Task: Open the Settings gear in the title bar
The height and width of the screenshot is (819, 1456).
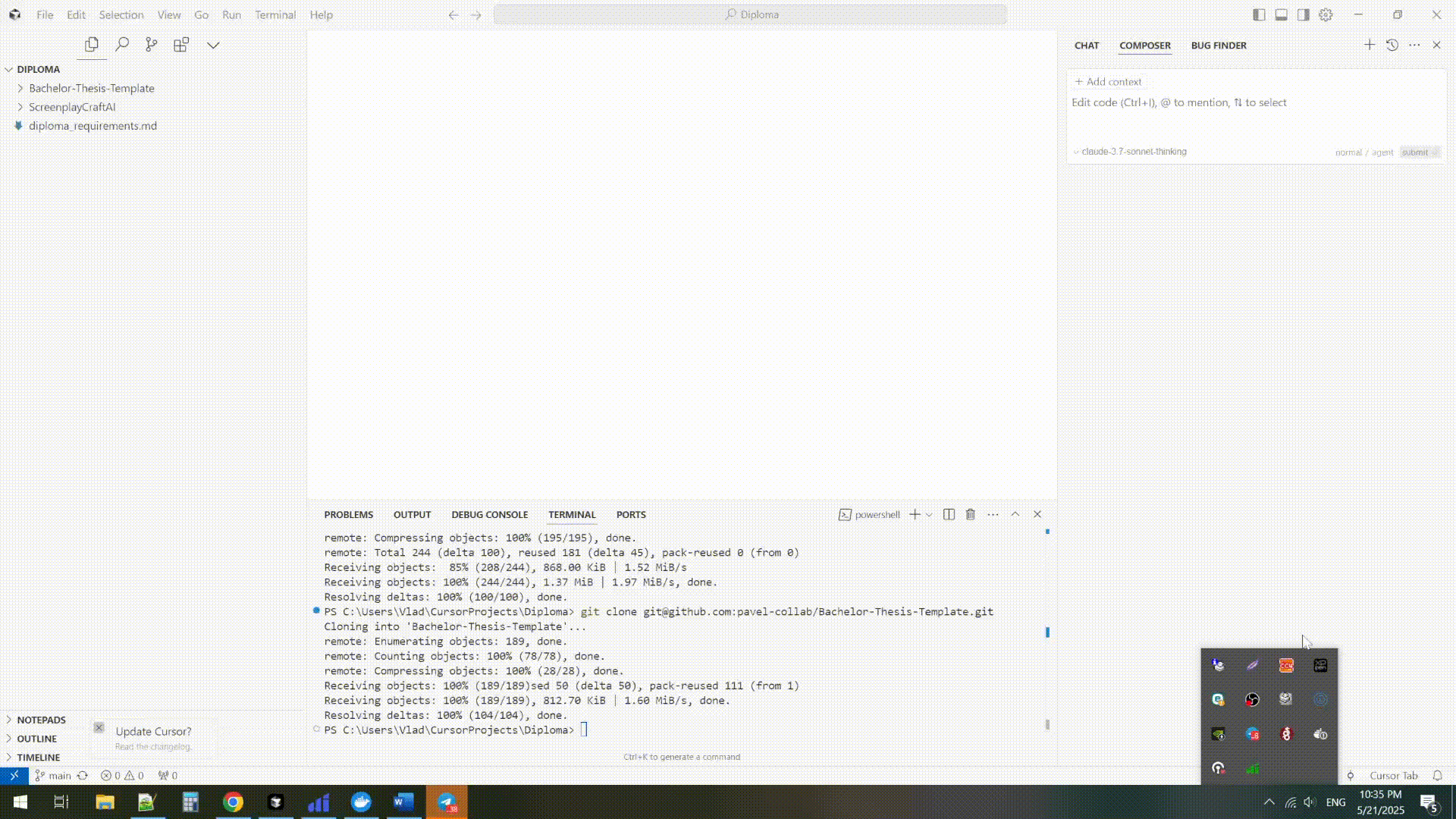Action: coord(1326,14)
